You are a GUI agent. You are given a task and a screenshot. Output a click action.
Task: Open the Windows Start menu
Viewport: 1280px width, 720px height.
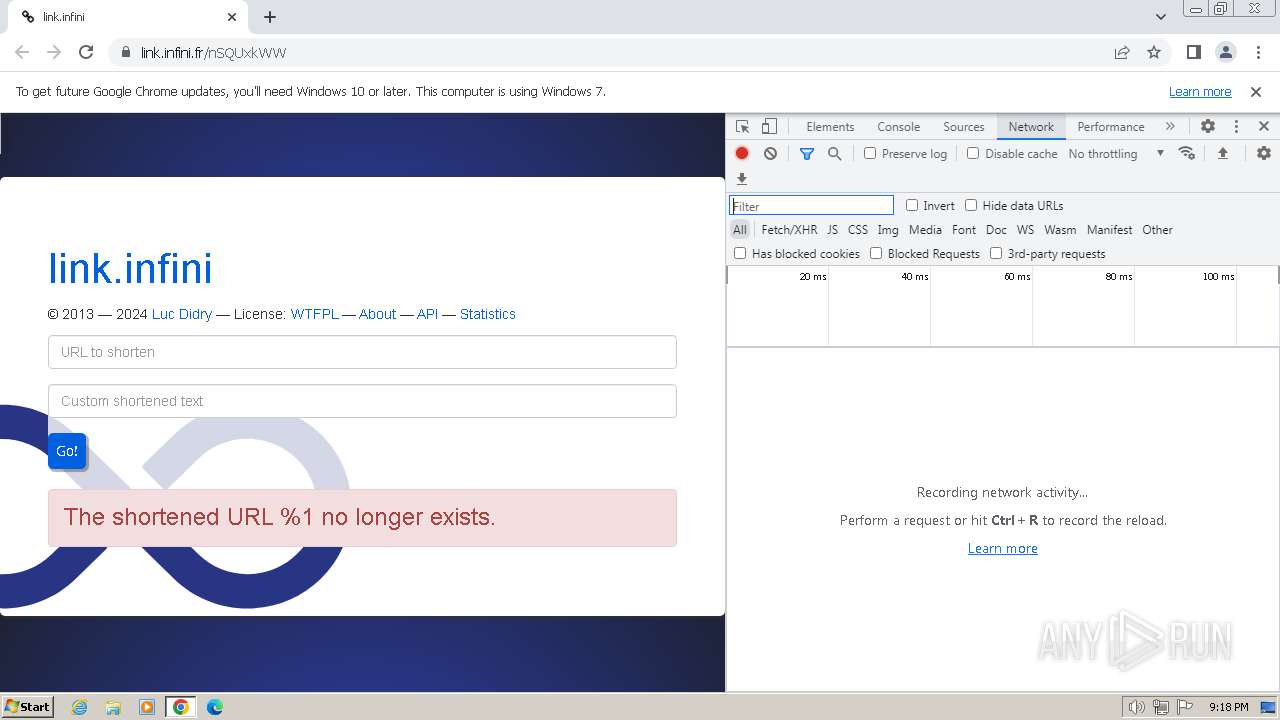[x=27, y=706]
